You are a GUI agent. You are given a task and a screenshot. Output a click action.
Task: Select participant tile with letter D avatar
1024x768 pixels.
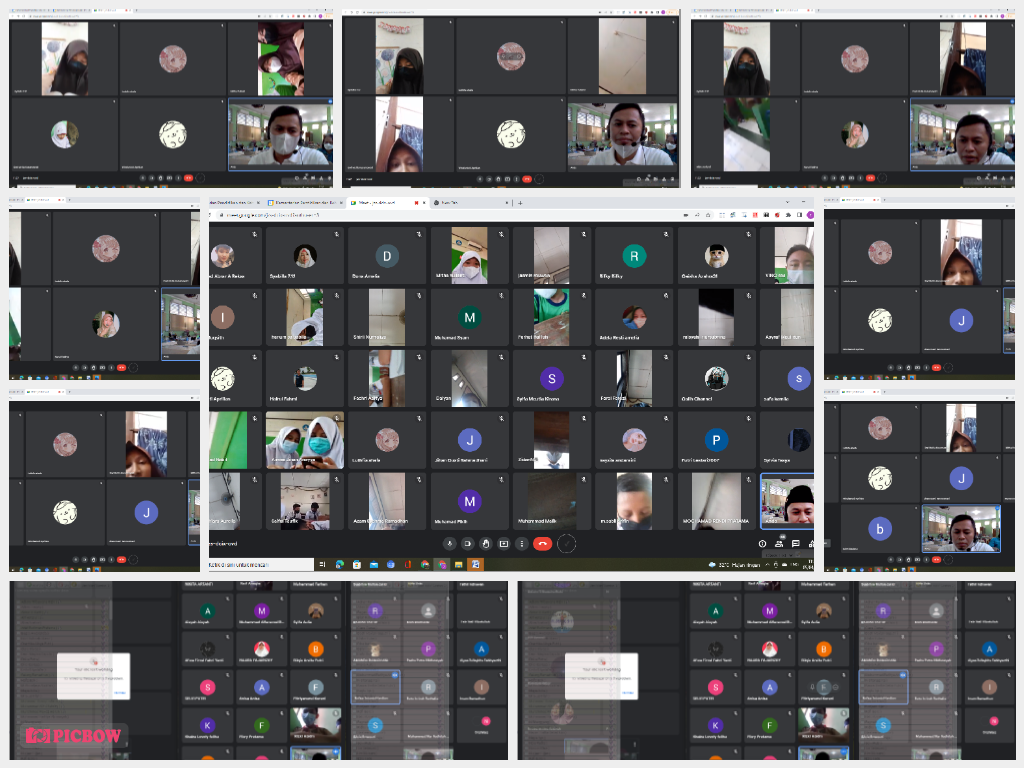(387, 255)
